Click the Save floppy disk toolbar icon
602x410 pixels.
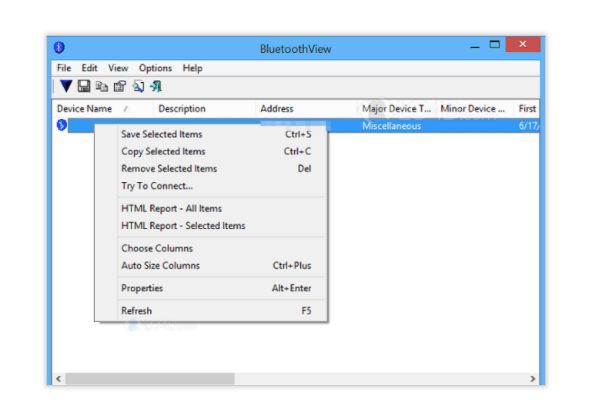(x=84, y=86)
